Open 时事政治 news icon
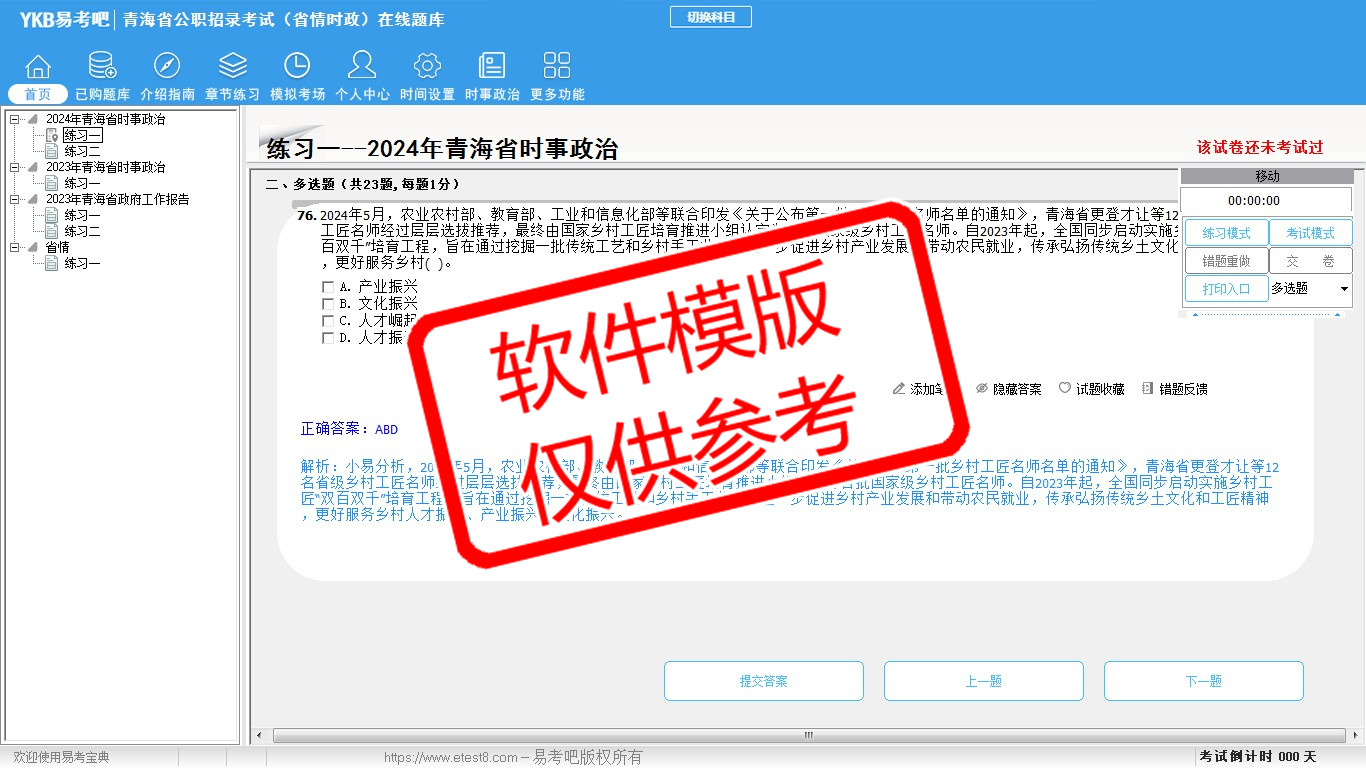The height and width of the screenshot is (768, 1366). click(x=492, y=67)
